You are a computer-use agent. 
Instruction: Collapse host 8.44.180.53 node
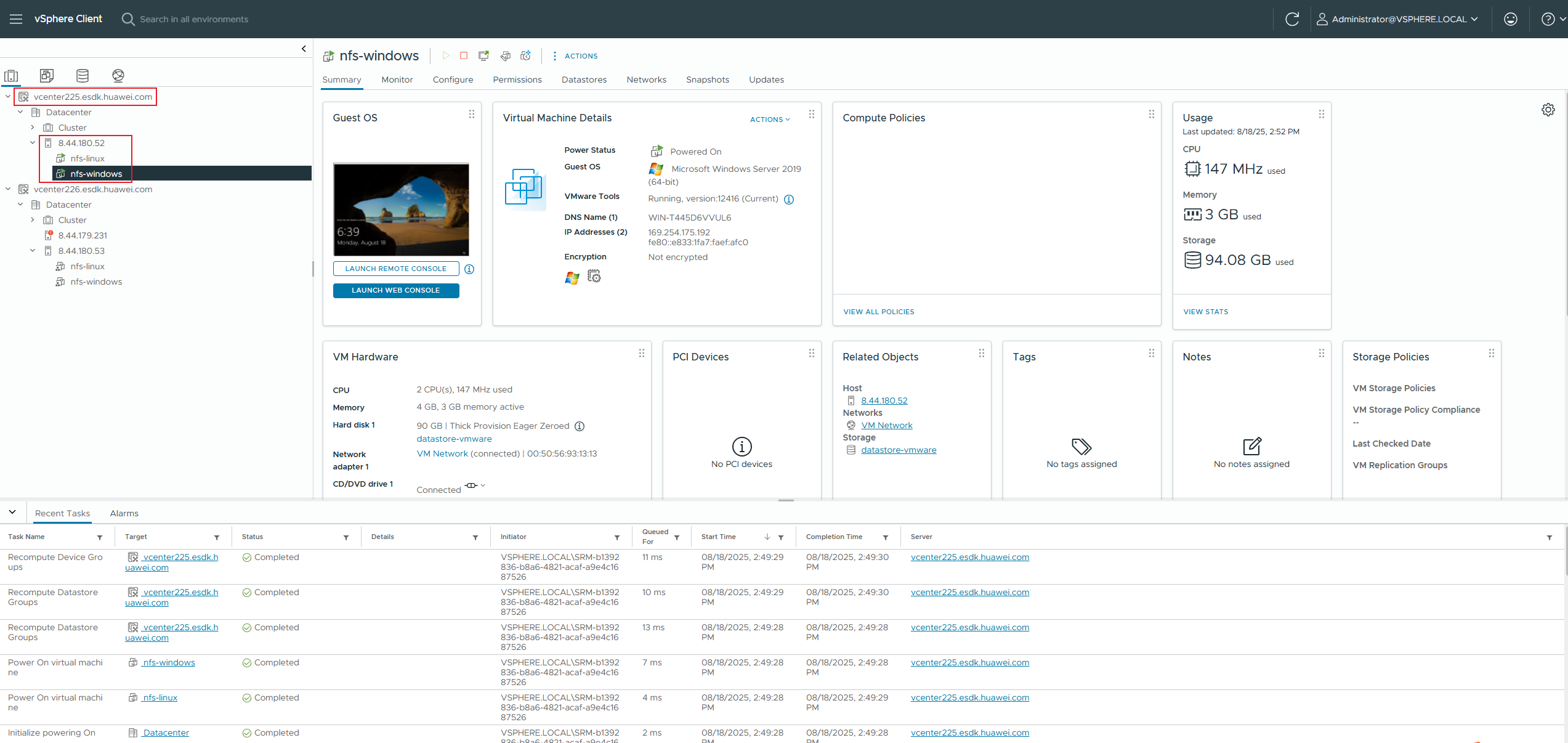(33, 251)
